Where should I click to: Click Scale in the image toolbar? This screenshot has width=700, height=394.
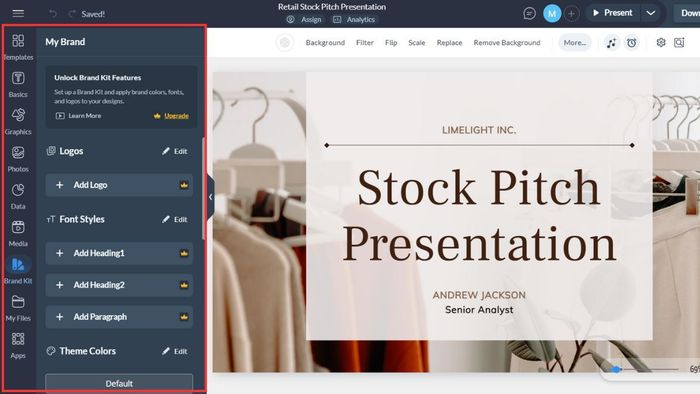click(x=417, y=43)
